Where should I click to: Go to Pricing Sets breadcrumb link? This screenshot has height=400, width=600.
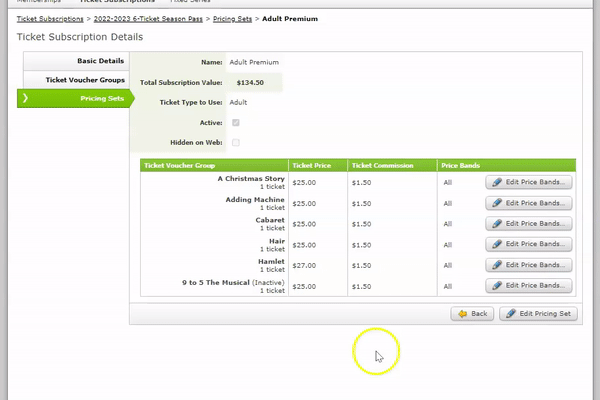[x=232, y=19]
